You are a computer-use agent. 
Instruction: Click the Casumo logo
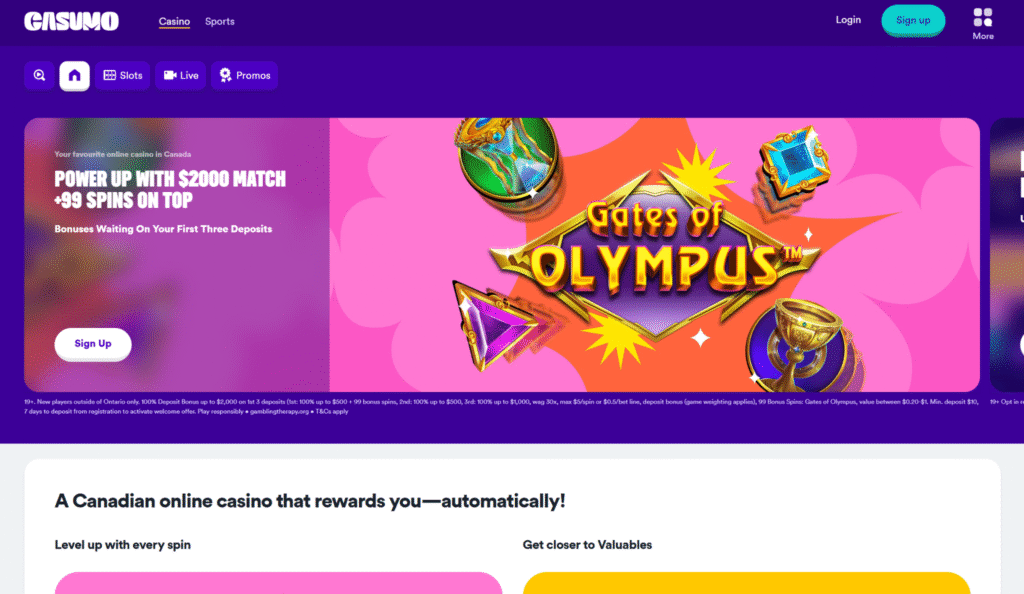[71, 21]
